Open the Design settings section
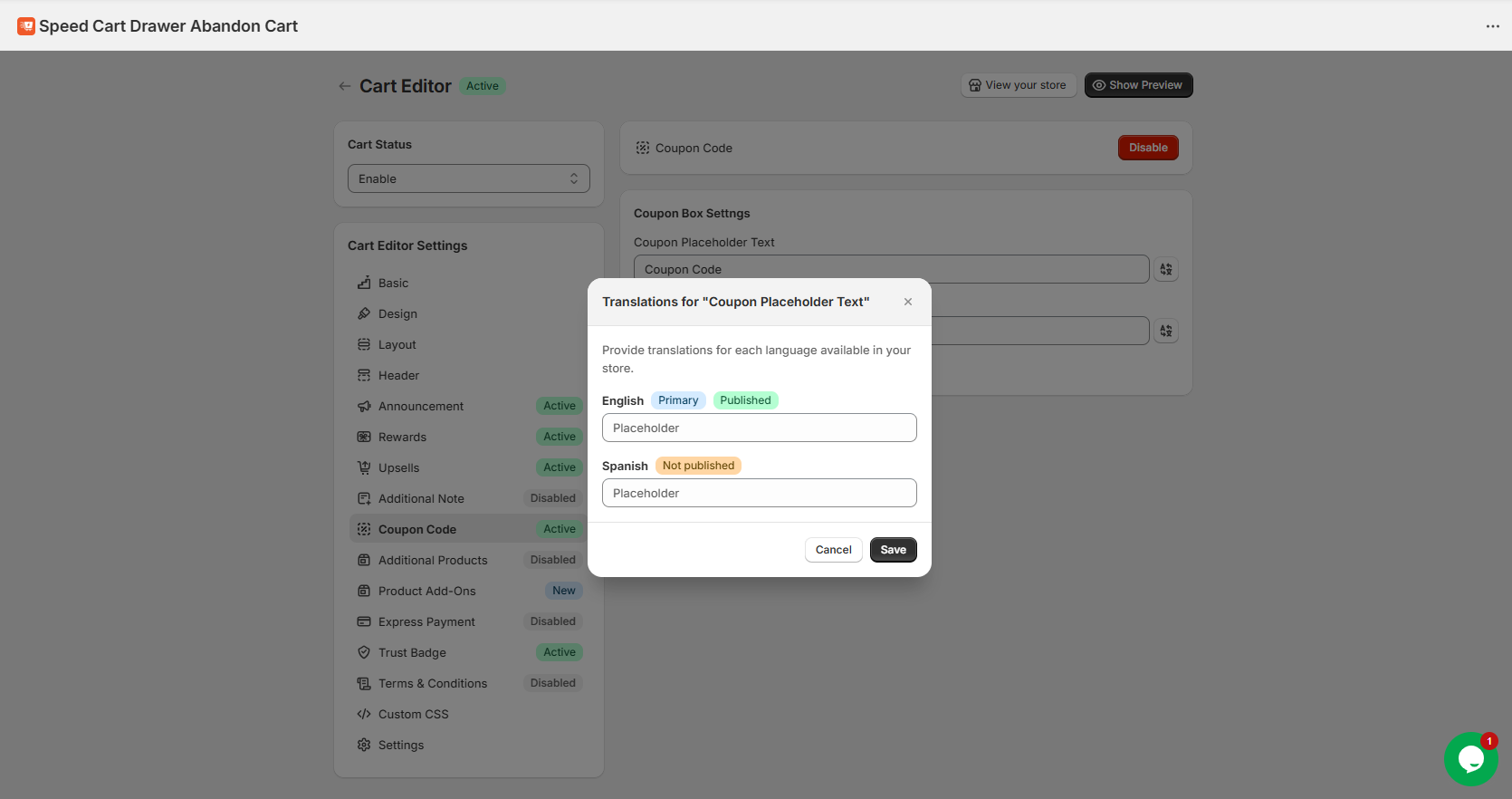Screen dimensions: 1512x799 coord(397,314)
